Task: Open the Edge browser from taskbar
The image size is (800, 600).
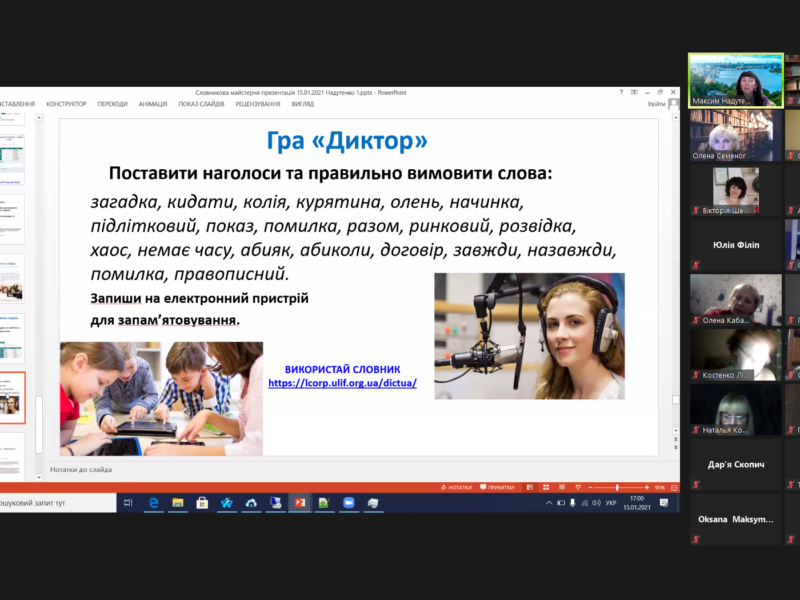Action: point(154,502)
